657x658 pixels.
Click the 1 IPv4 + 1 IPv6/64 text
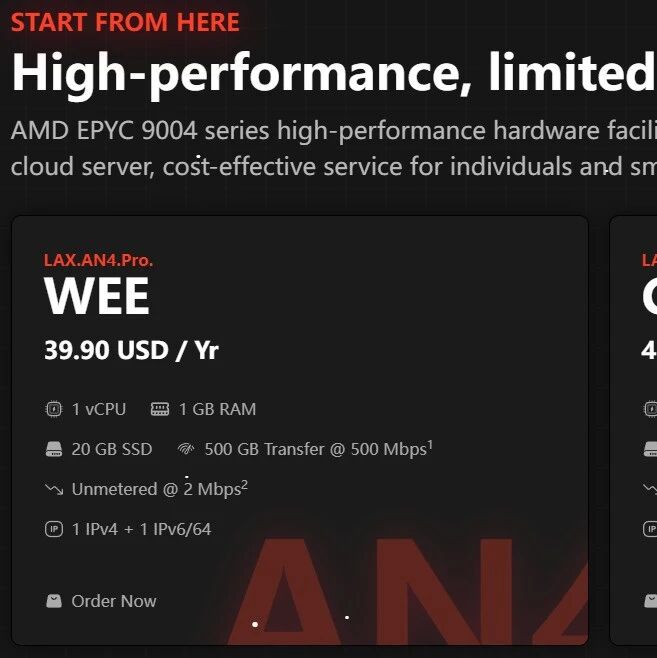pyautogui.click(x=141, y=529)
